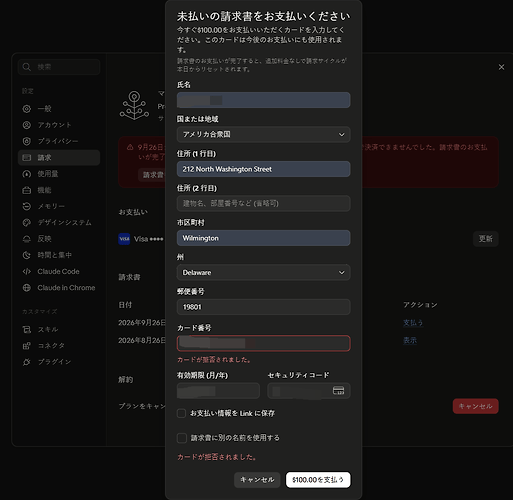Click the 時間と集中 icon
This screenshot has height=500, width=513.
(27, 255)
